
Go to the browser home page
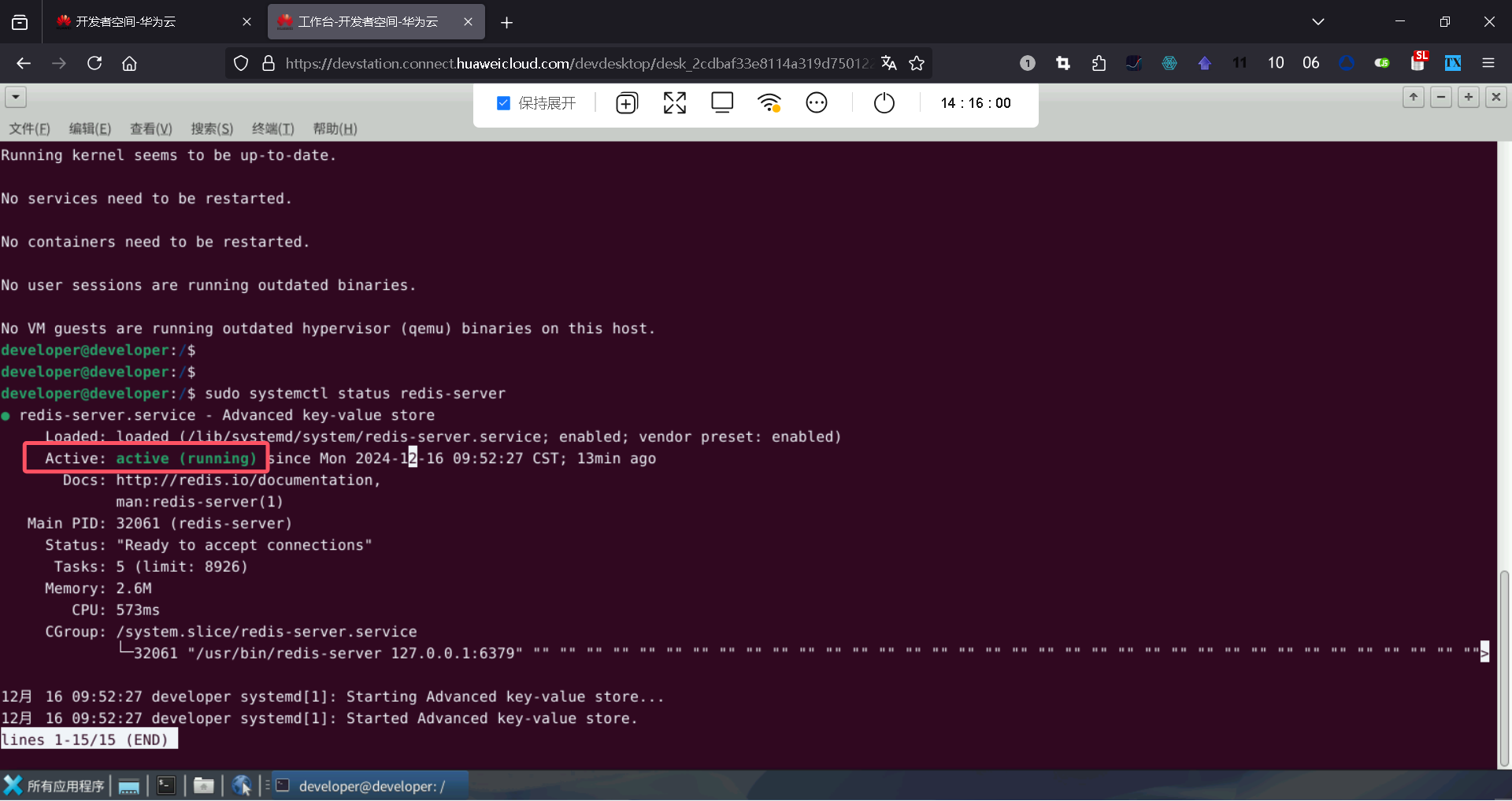coord(129,63)
